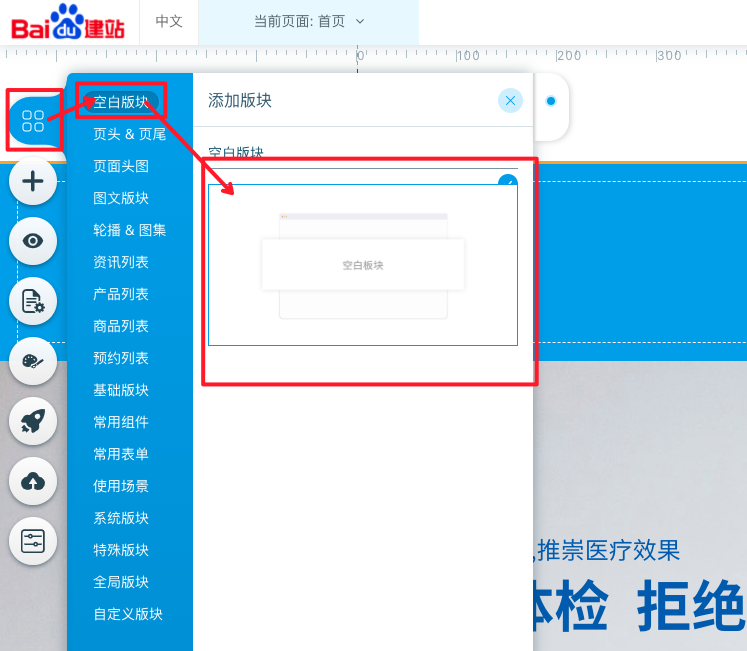This screenshot has height=651, width=747.
Task: Click the plus add-component icon
Action: pyautogui.click(x=33, y=181)
